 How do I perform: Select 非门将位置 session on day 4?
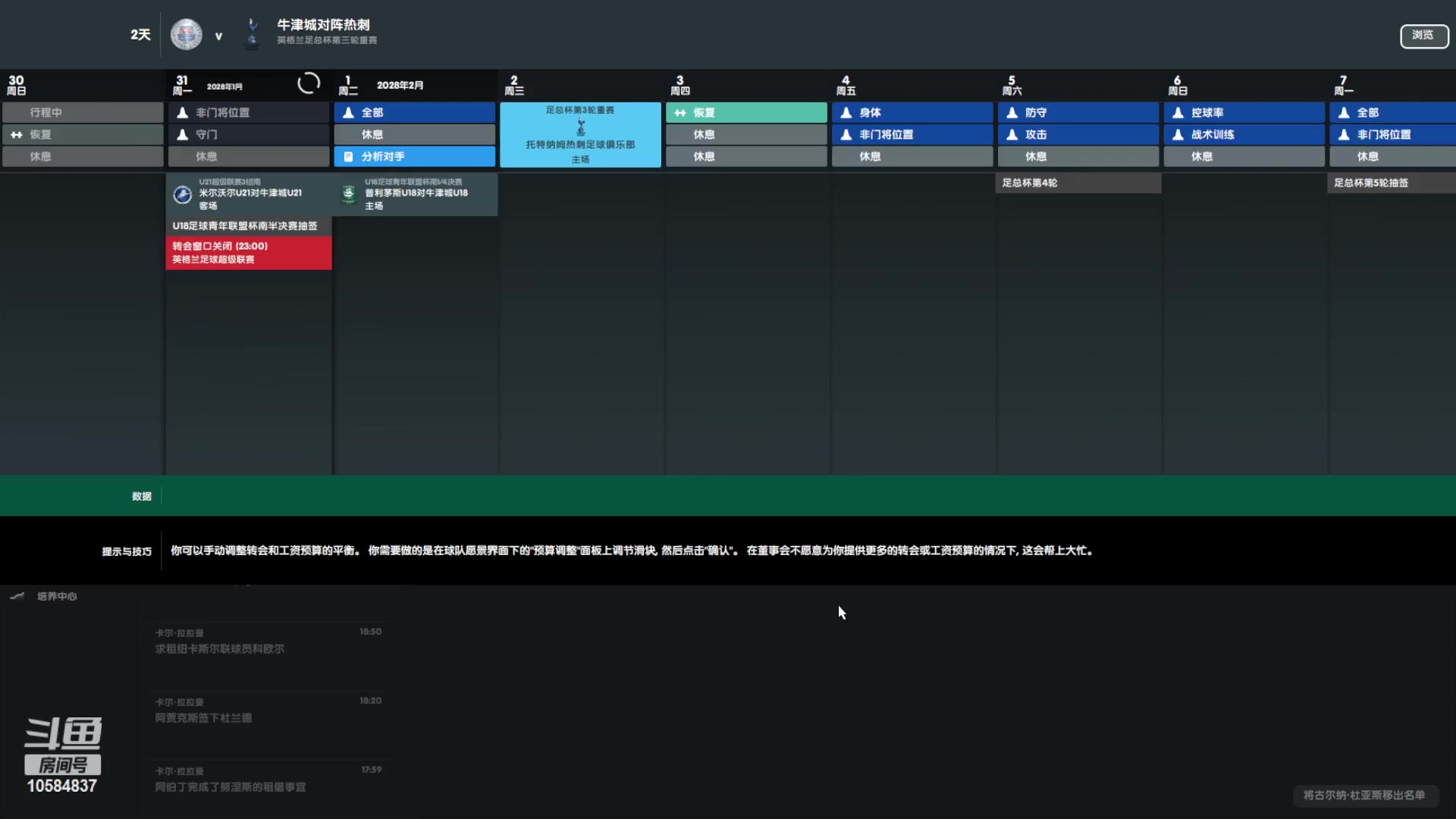(912, 134)
